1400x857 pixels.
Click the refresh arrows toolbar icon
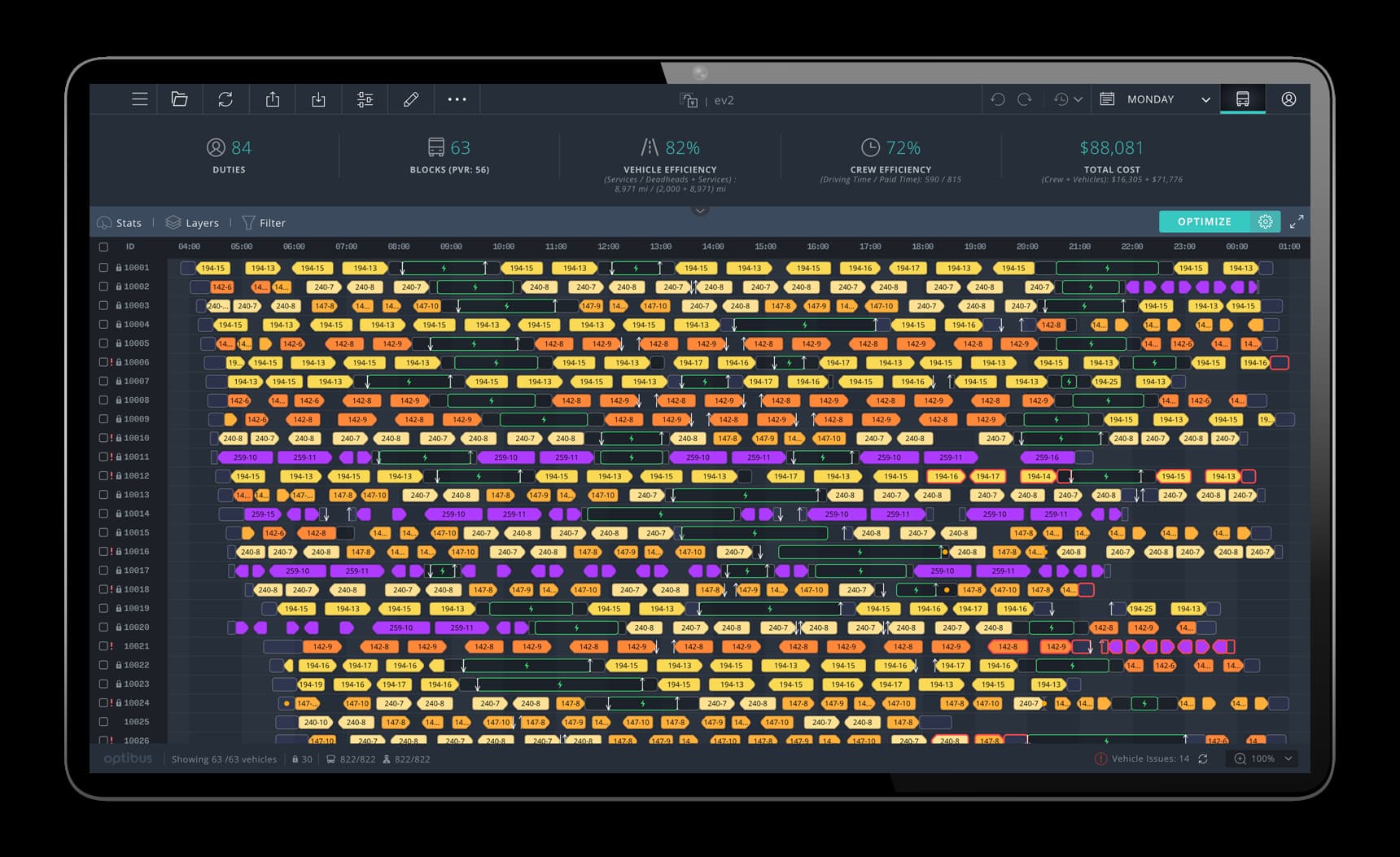pos(225,99)
